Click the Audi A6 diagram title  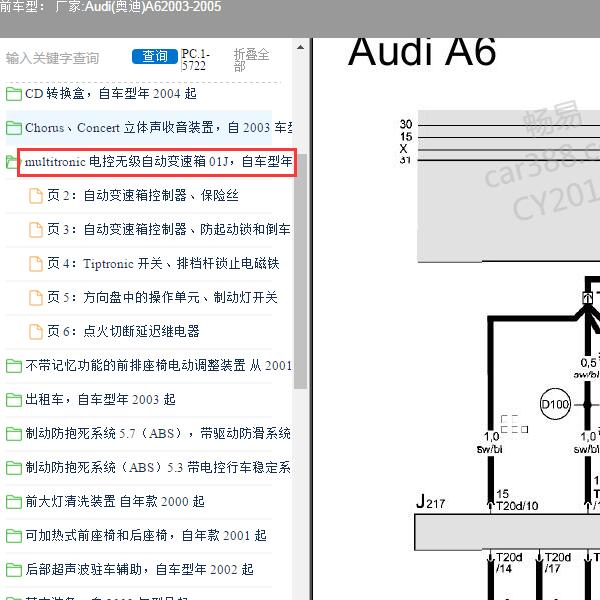coord(422,52)
